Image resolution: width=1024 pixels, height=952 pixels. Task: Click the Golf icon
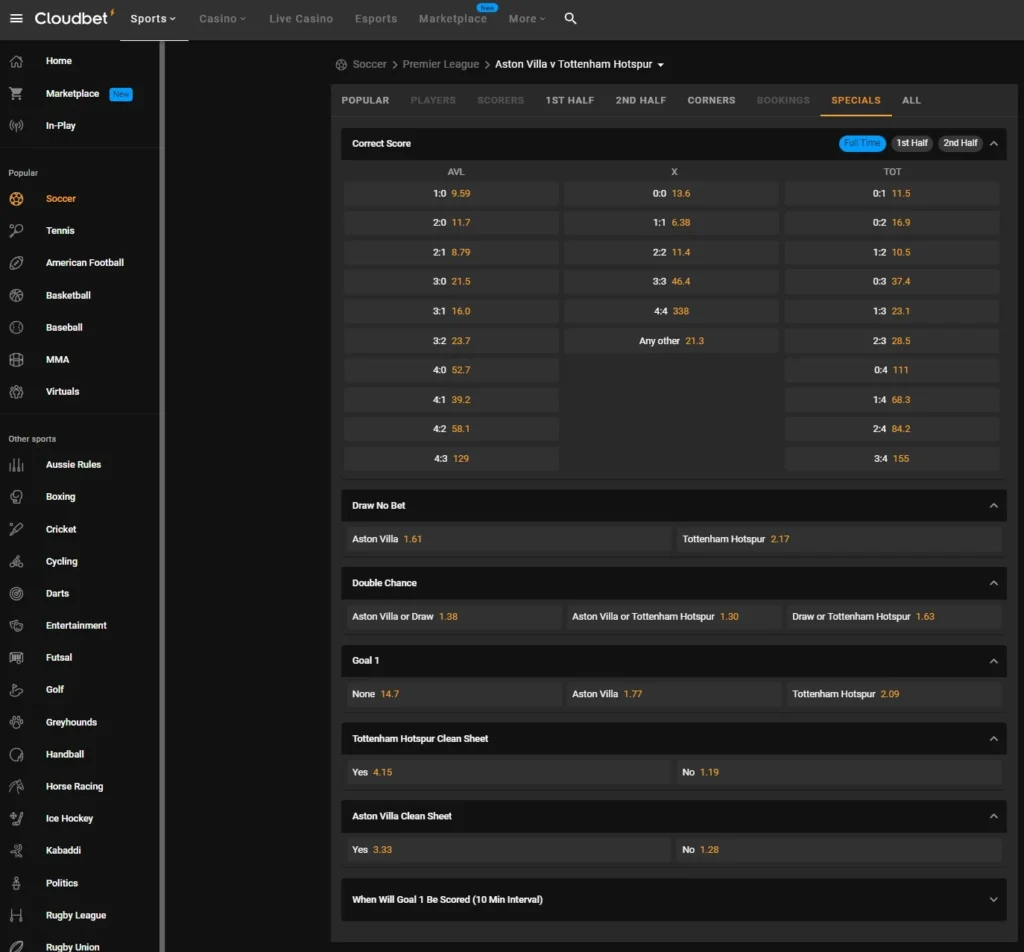pos(16,690)
